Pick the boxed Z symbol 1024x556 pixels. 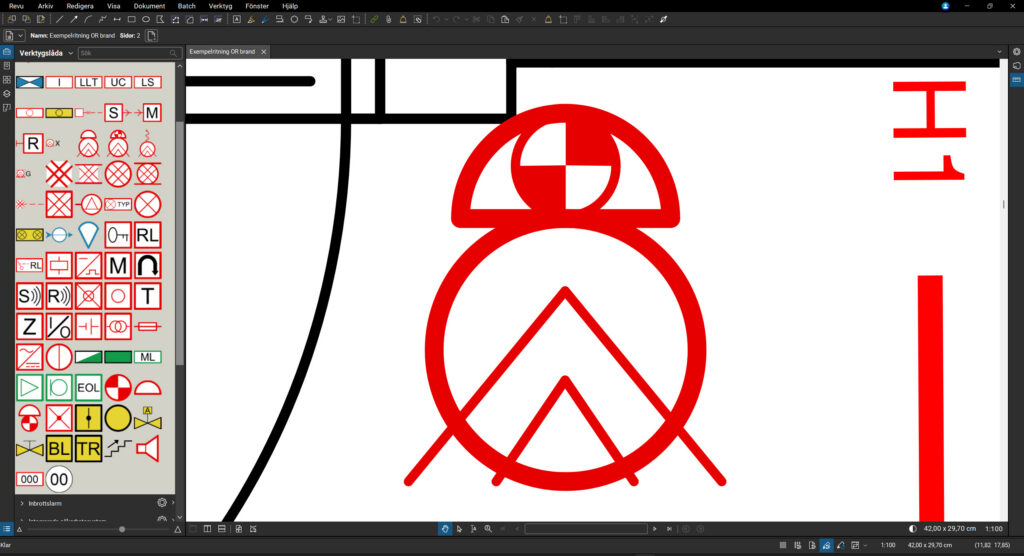(x=29, y=326)
